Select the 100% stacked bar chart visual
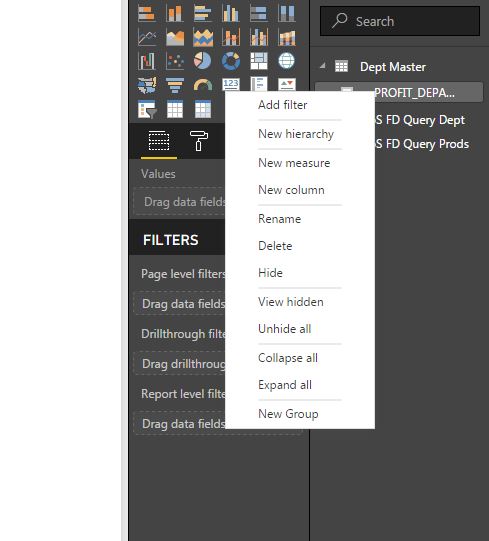Viewport: 489px width, 541px height. tap(258, 13)
